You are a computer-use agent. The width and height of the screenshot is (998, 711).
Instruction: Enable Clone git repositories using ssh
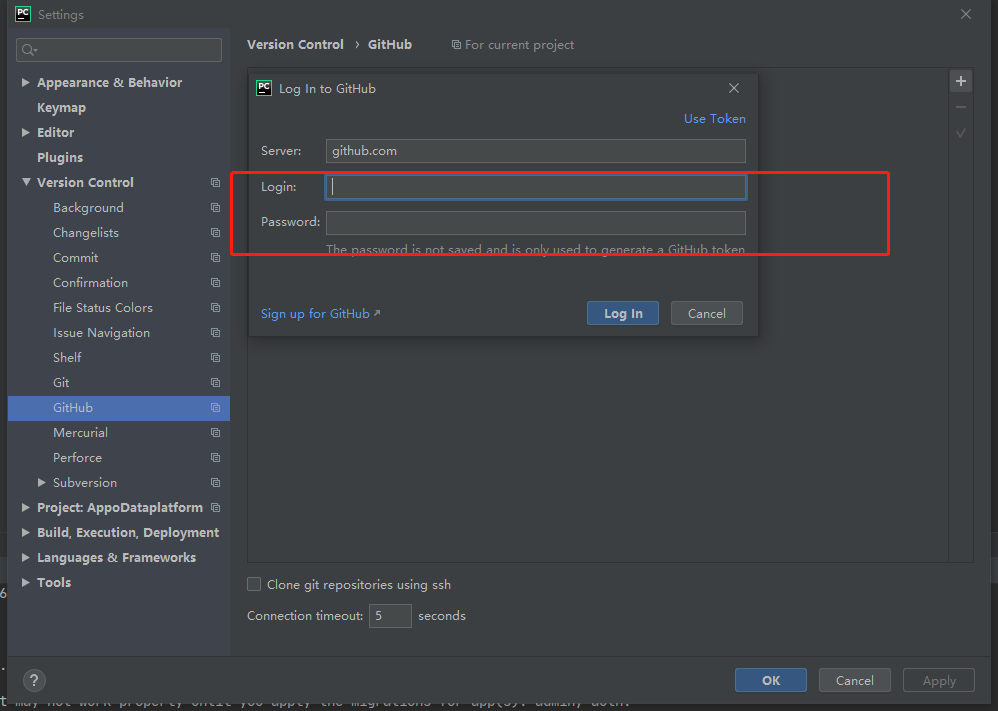click(x=254, y=584)
